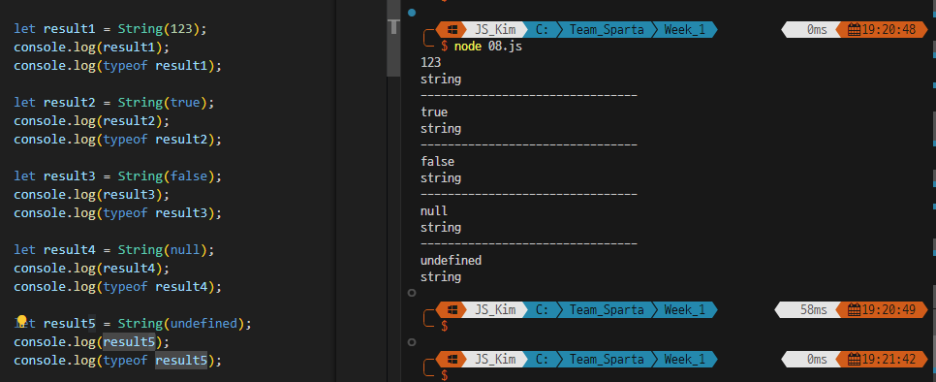The width and height of the screenshot is (936, 382).
Task: Place cursor on 'console.log(result3);'
Action: coord(92,195)
